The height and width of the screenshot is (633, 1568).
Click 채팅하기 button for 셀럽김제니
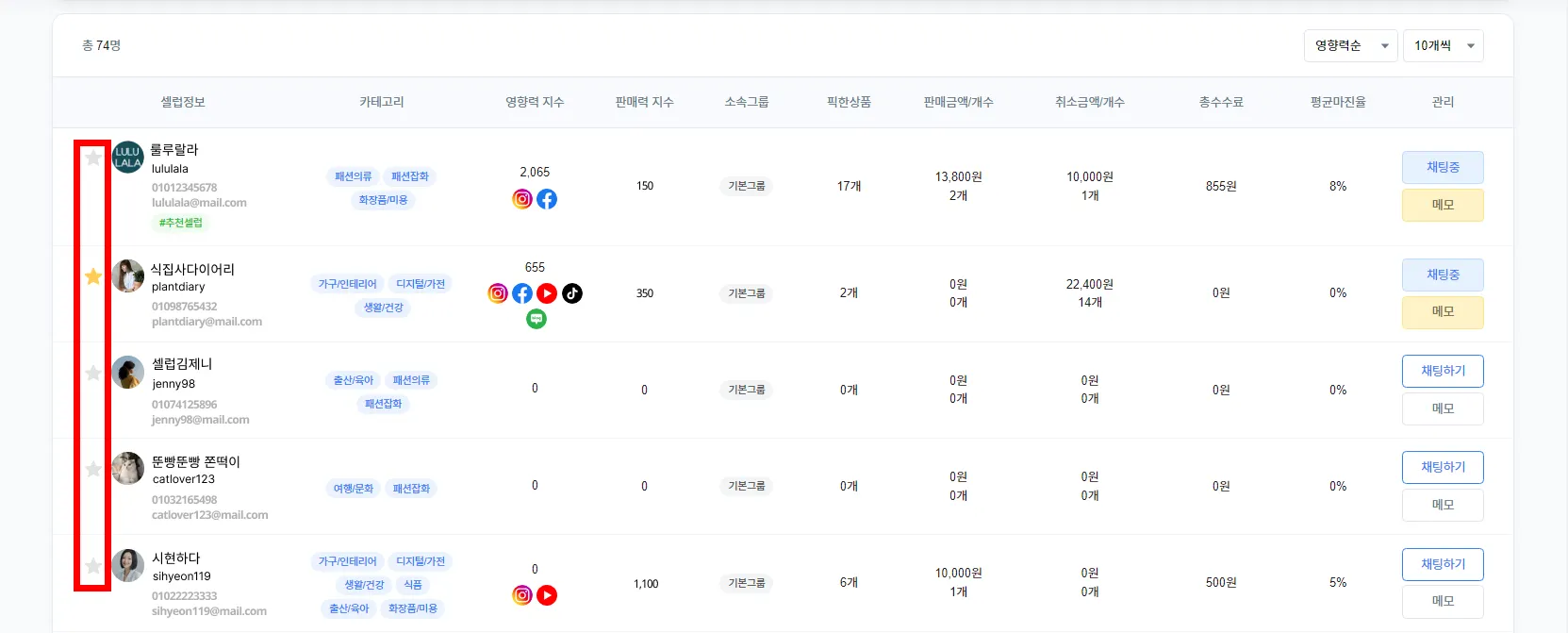coord(1443,371)
